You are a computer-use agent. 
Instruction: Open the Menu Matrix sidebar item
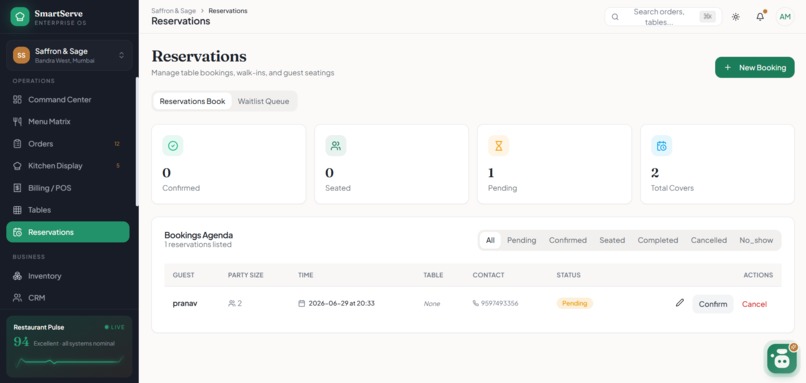point(68,122)
